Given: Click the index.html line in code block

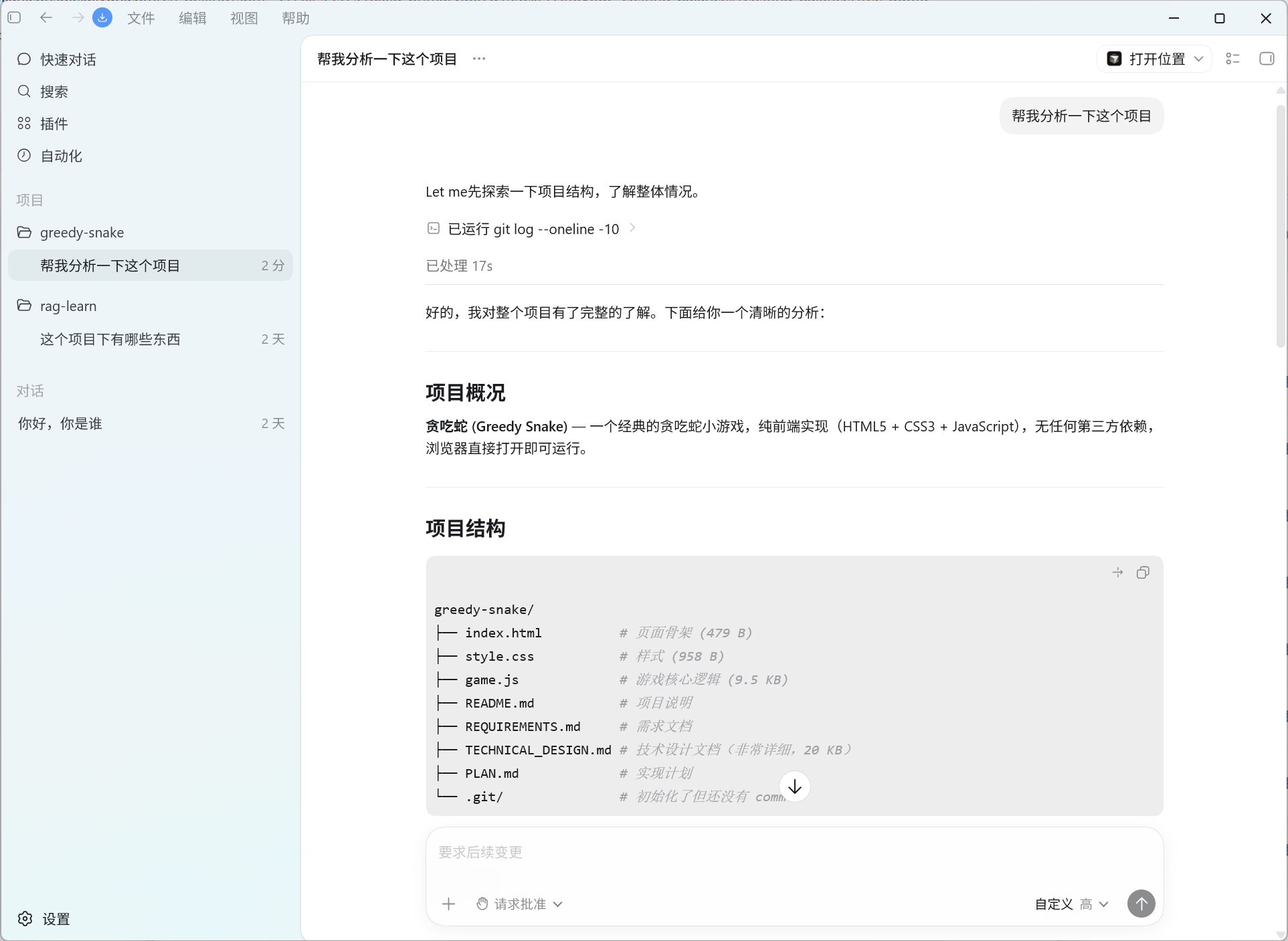Looking at the screenshot, I should (593, 633).
